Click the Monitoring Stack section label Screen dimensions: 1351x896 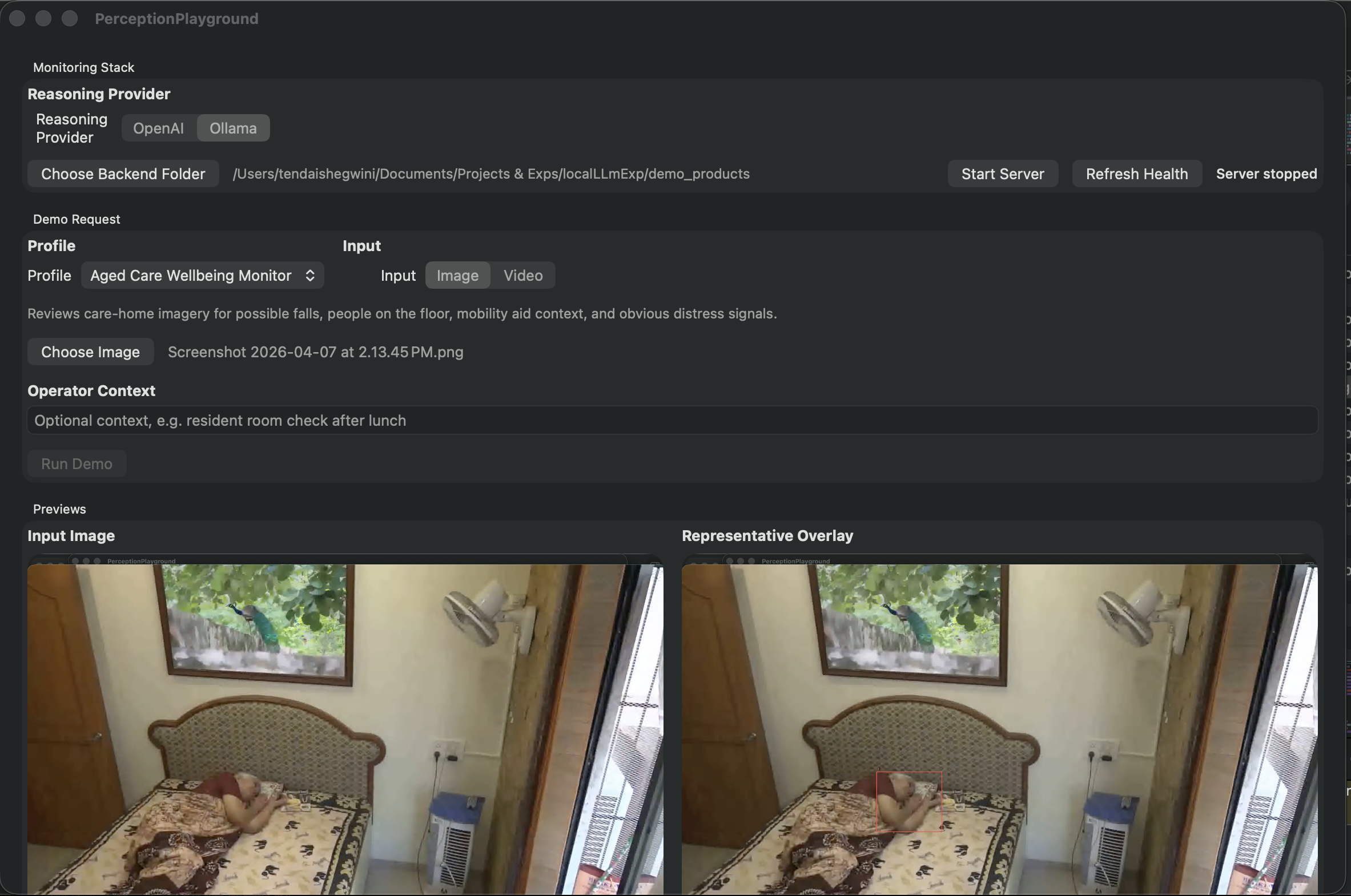click(83, 67)
